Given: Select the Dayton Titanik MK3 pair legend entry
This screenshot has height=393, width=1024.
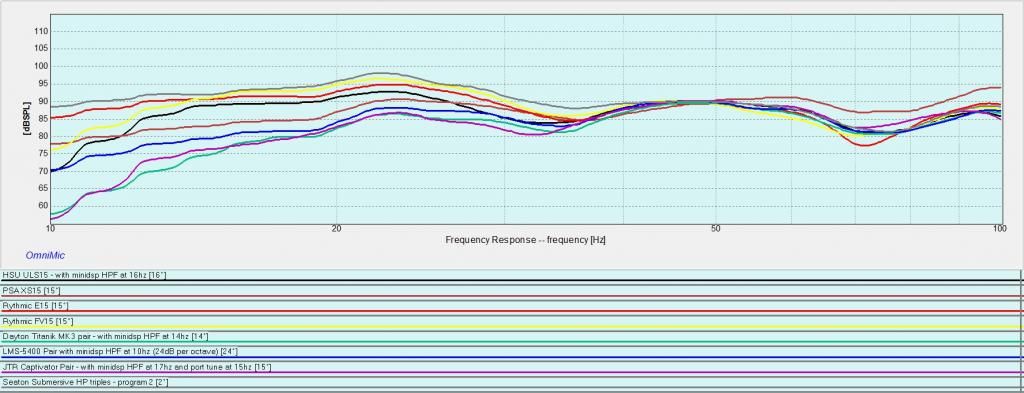Looking at the screenshot, I should pos(510,337).
